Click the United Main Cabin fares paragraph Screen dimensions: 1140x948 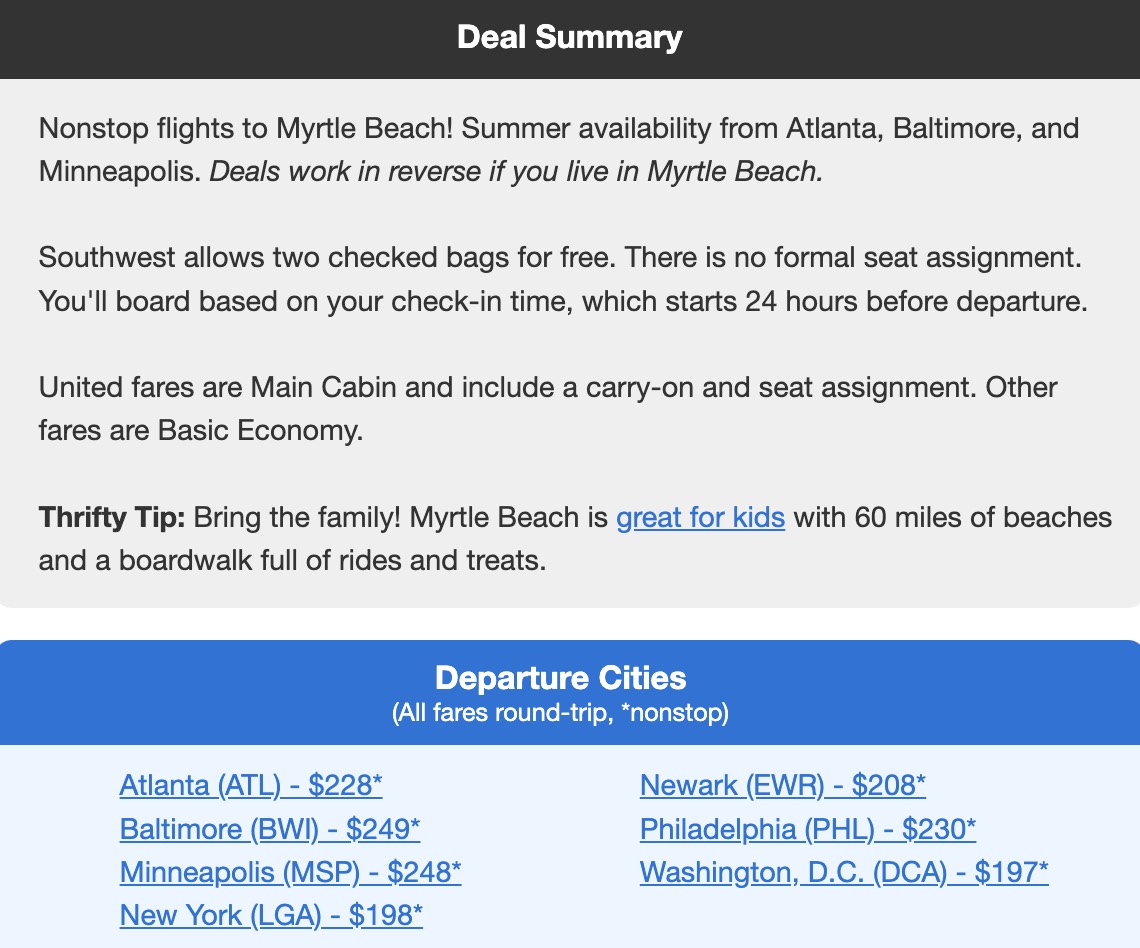pos(548,409)
